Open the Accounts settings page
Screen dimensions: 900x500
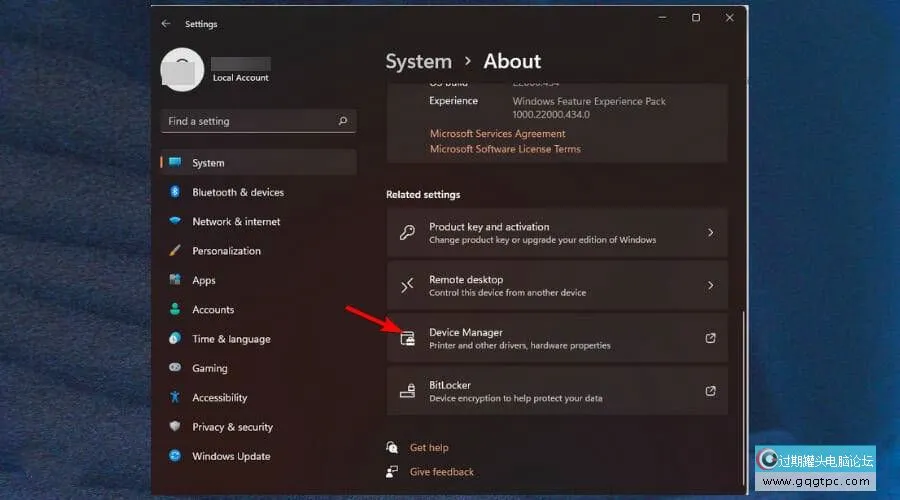click(213, 310)
